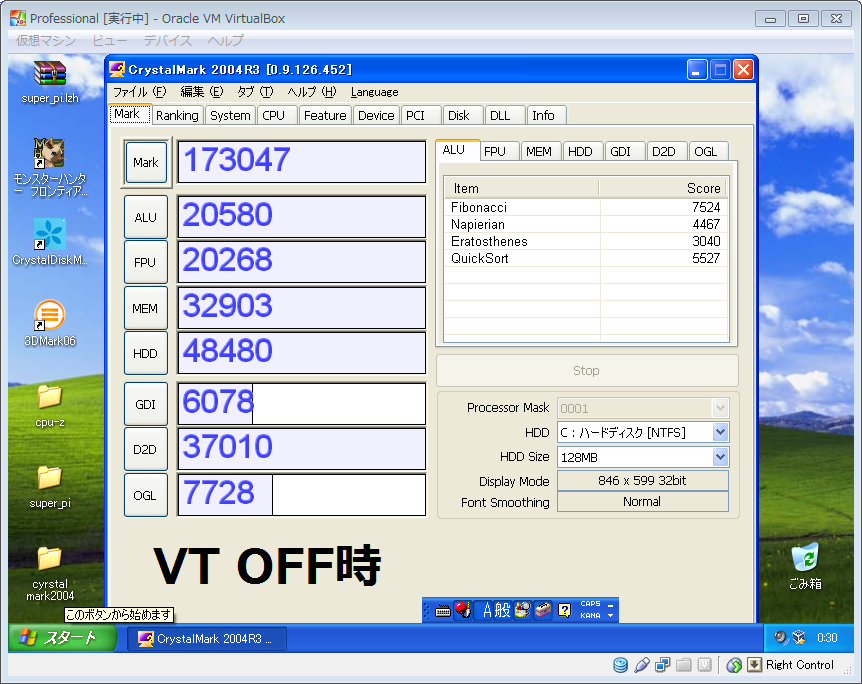This screenshot has height=684, width=862.
Task: Open the super_pi.lzh archive icon
Action: (x=49, y=75)
